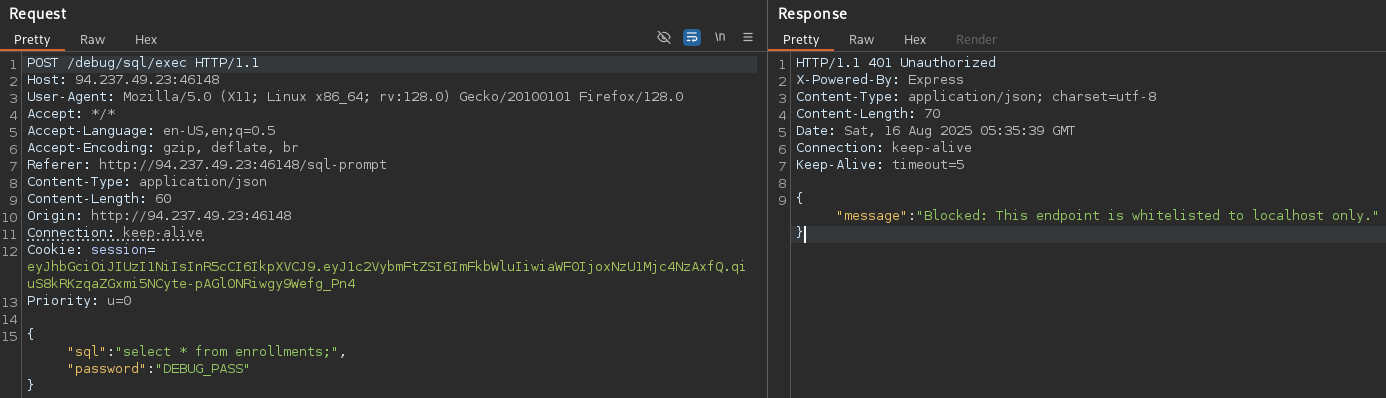
Task: Toggle the hide-eye inspector icon in Request
Action: click(x=663, y=37)
